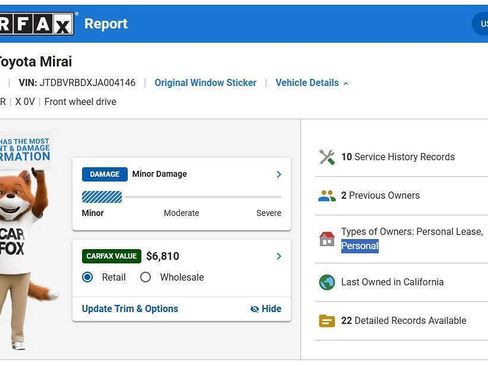Screen dimensions: 488x366
Task: Click the Minor label under damage bar
Action: click(x=93, y=213)
